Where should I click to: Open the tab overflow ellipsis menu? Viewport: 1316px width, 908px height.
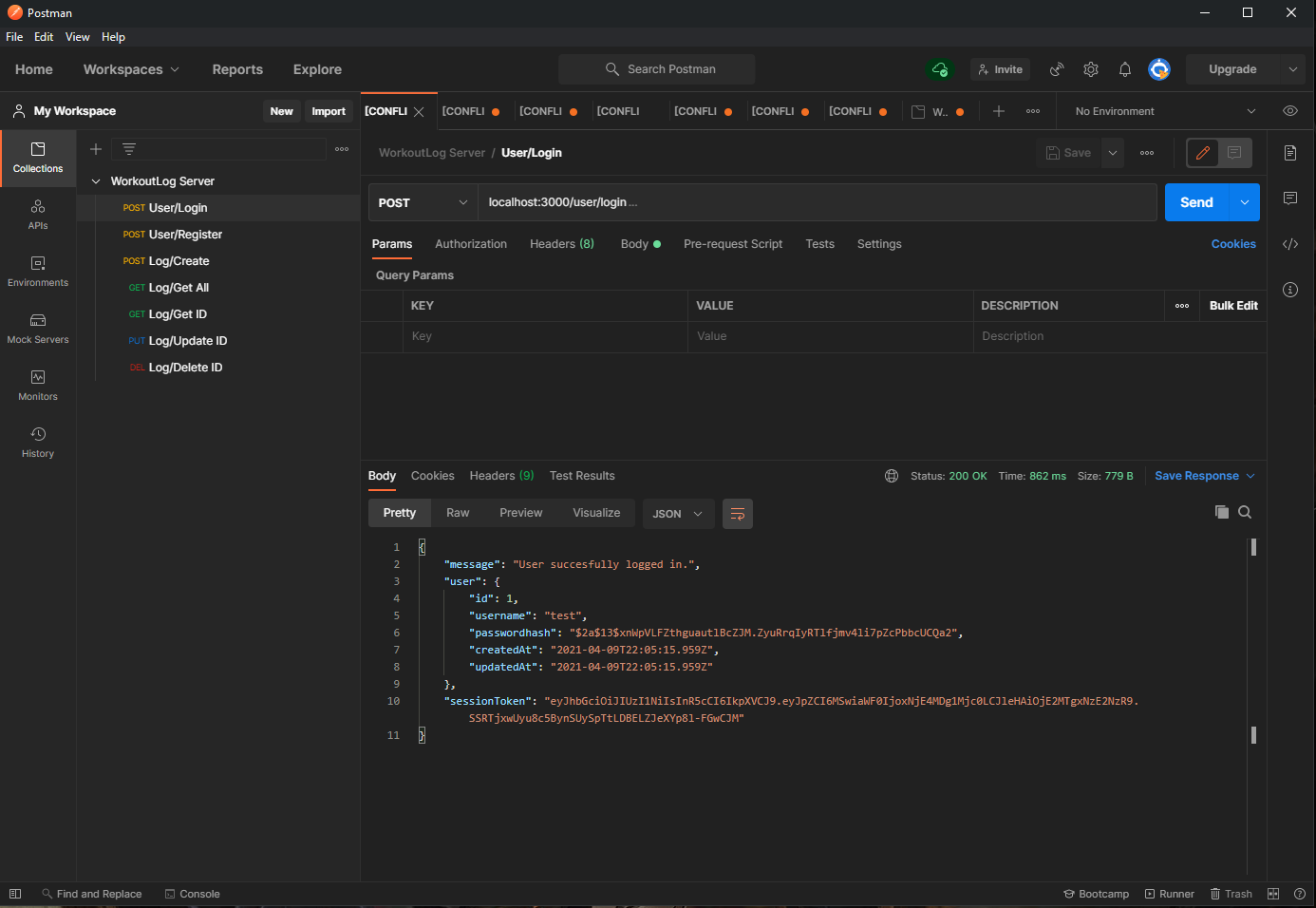coord(1033,111)
